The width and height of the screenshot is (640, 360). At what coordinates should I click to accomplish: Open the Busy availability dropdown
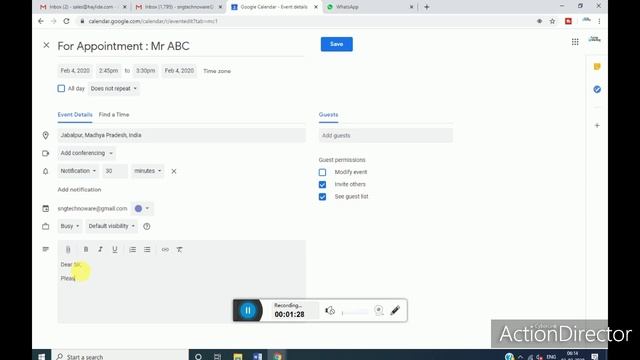tap(70, 226)
